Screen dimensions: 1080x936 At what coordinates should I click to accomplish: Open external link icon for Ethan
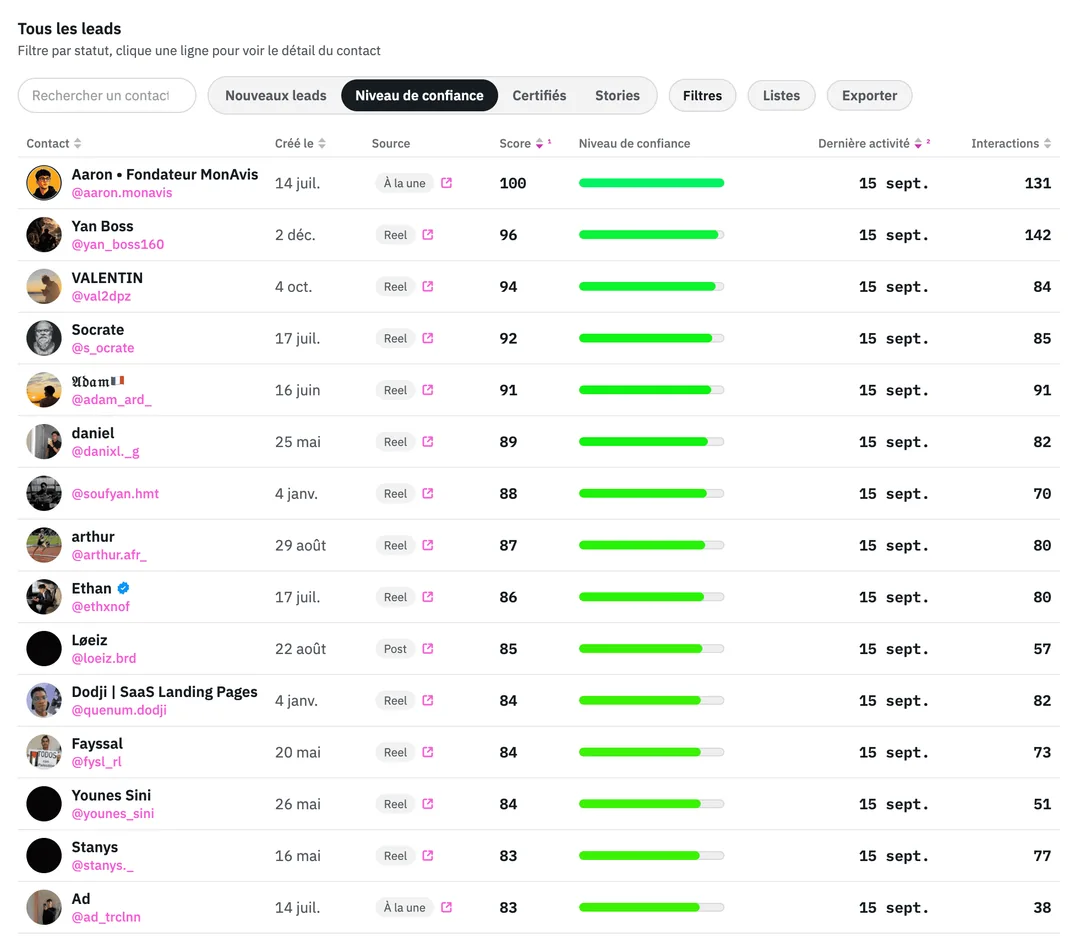click(x=428, y=597)
